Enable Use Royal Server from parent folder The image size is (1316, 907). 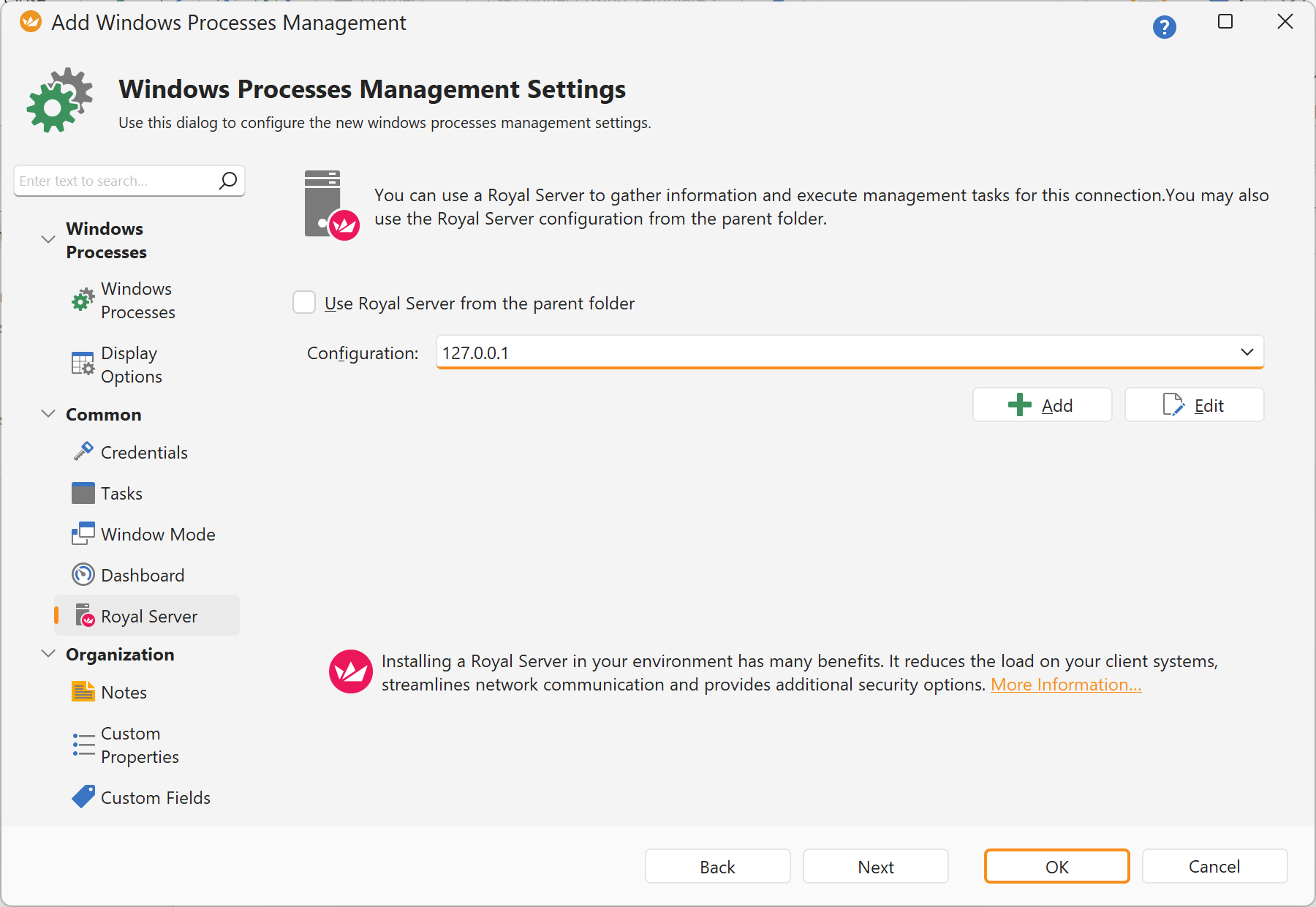[304, 302]
